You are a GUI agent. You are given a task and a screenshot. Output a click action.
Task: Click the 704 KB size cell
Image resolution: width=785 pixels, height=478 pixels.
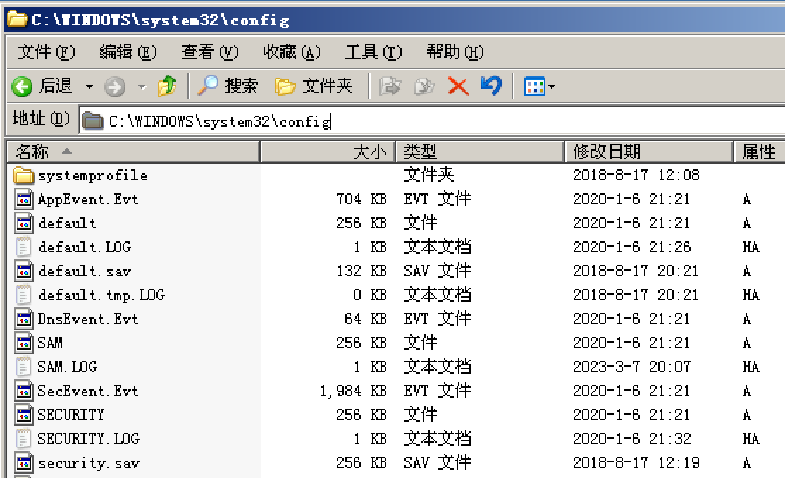click(x=361, y=199)
